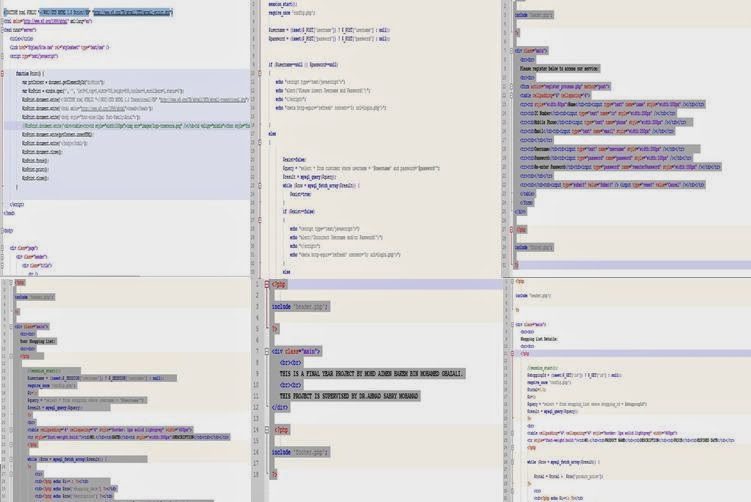
Task: Collapse the table cellpadding block in registration form code
Action: pos(511,95)
